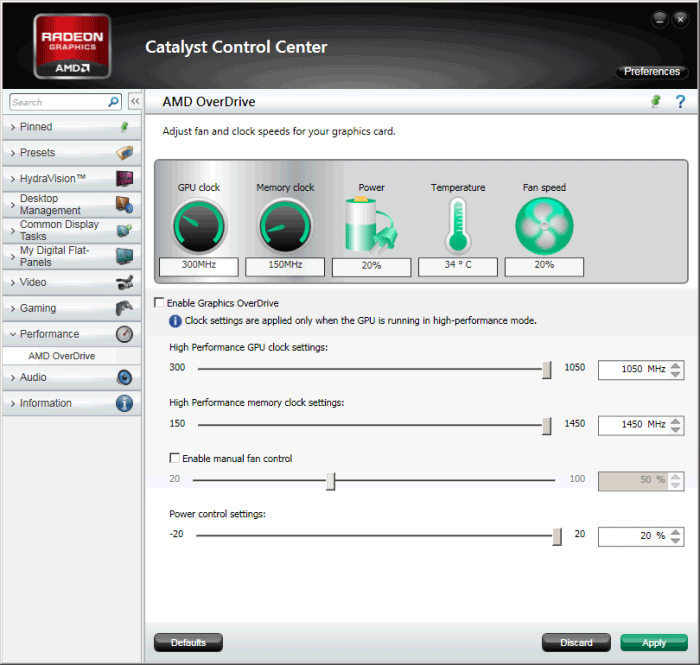Apply the OverDrive settings
Image resolution: width=700 pixels, height=665 pixels.
coord(654,643)
